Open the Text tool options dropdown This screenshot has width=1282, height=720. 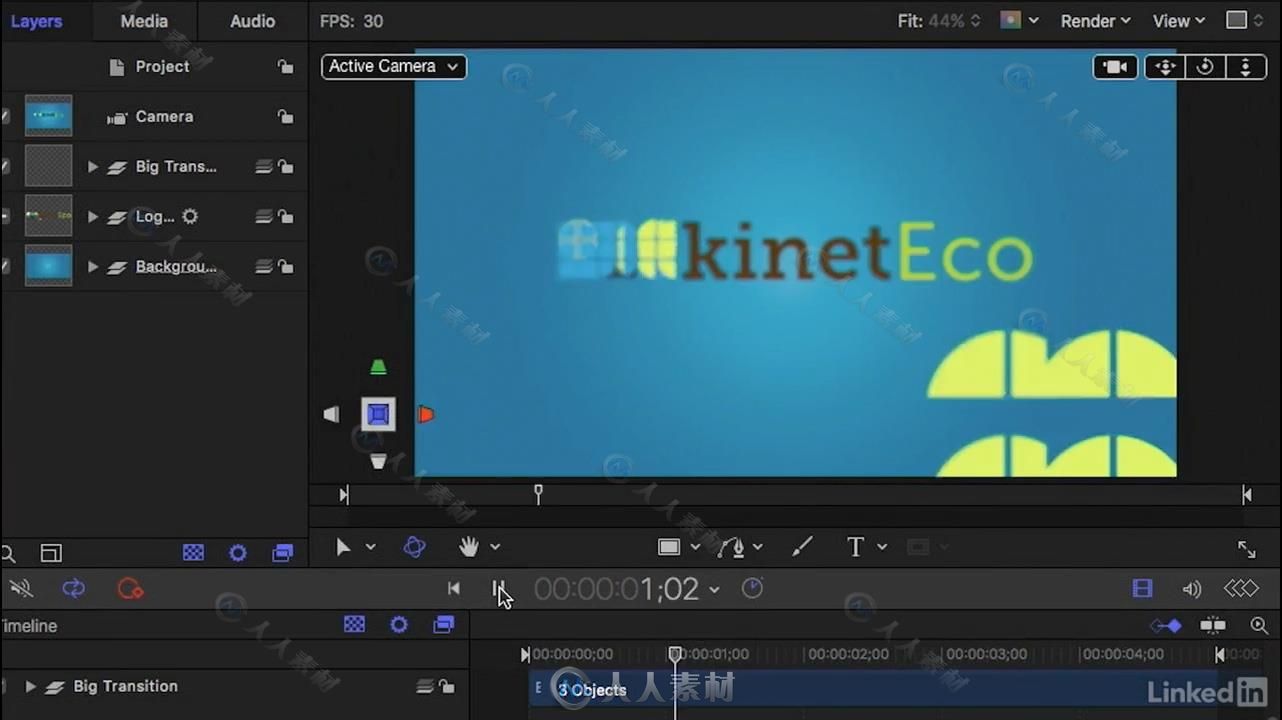(882, 547)
